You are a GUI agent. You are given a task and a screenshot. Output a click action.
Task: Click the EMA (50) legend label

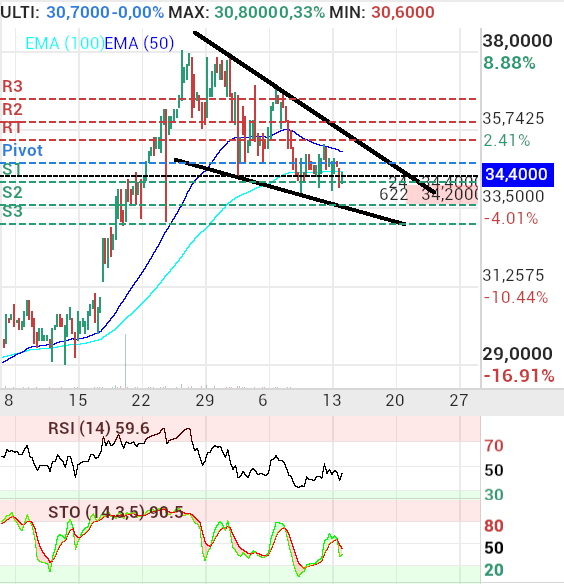(139, 43)
